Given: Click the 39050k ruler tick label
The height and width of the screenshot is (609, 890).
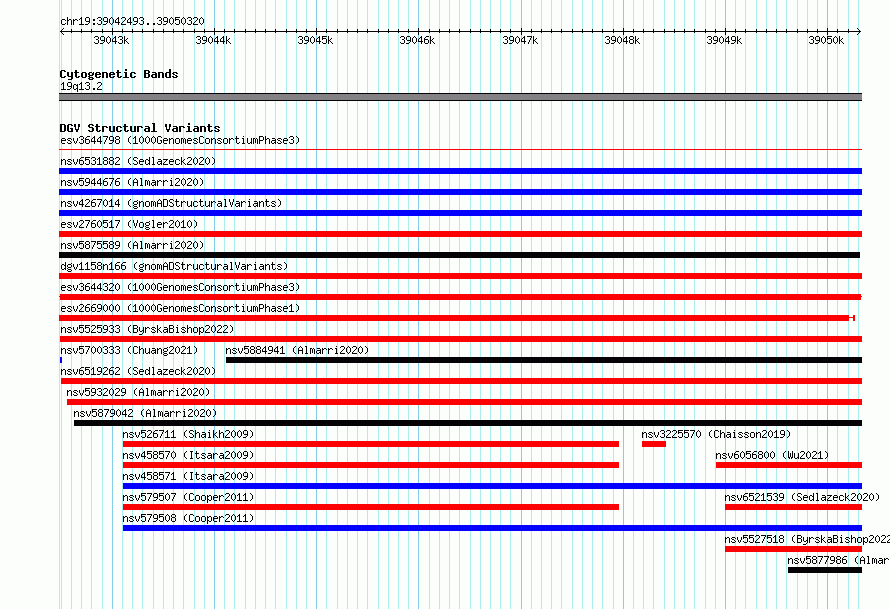Looking at the screenshot, I should [x=826, y=40].
